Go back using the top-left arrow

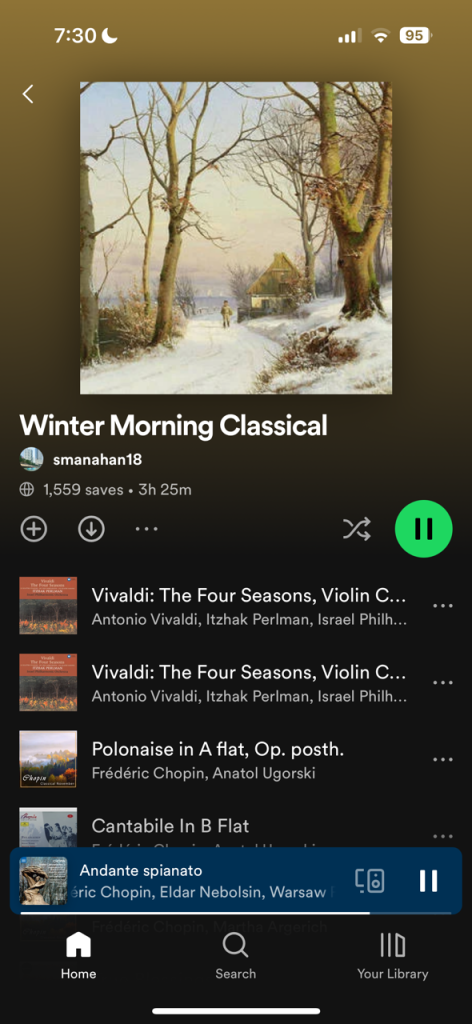coord(27,94)
